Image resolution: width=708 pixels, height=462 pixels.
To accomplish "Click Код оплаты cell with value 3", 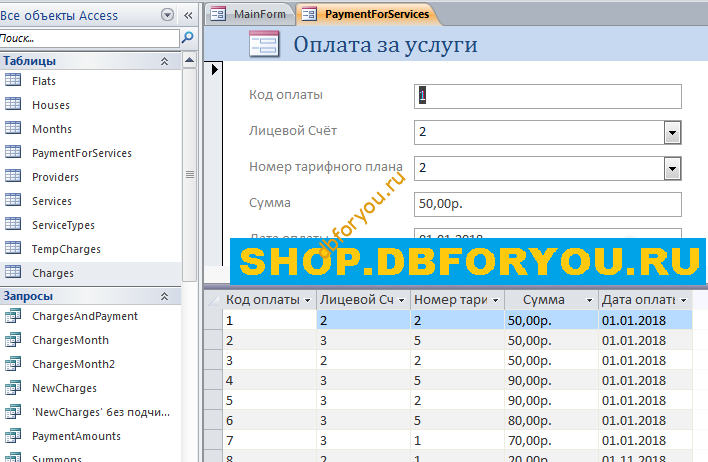I will [x=270, y=360].
